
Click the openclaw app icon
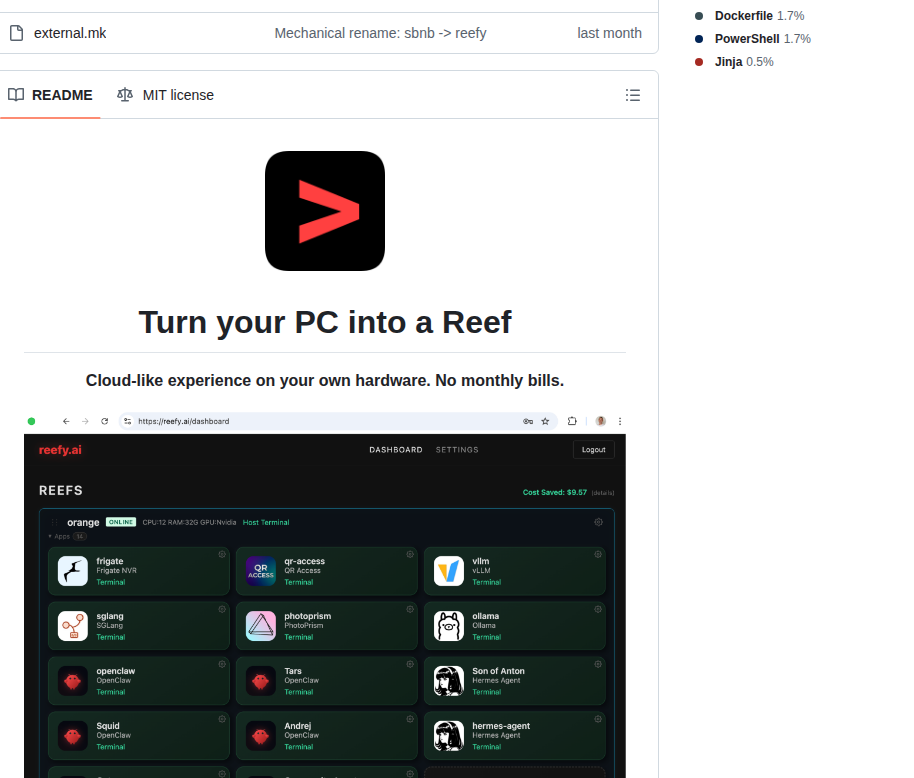73,681
